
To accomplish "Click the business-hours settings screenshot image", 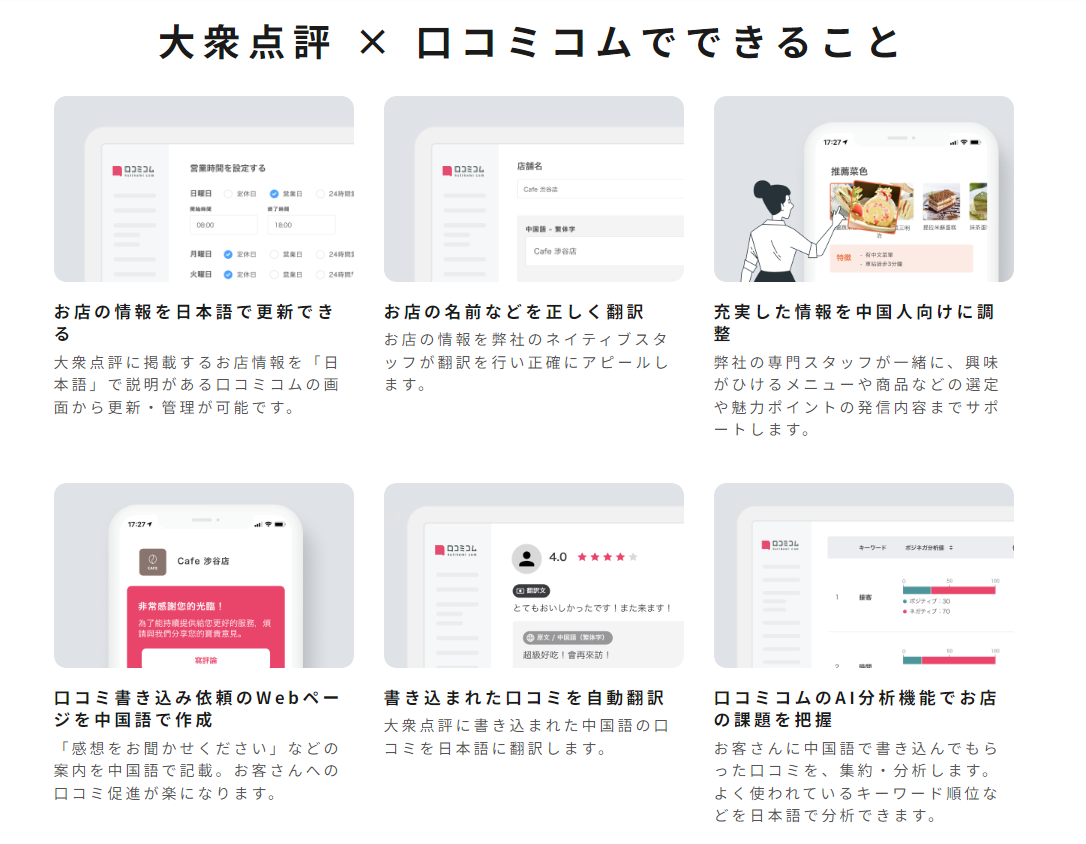I will coord(204,189).
